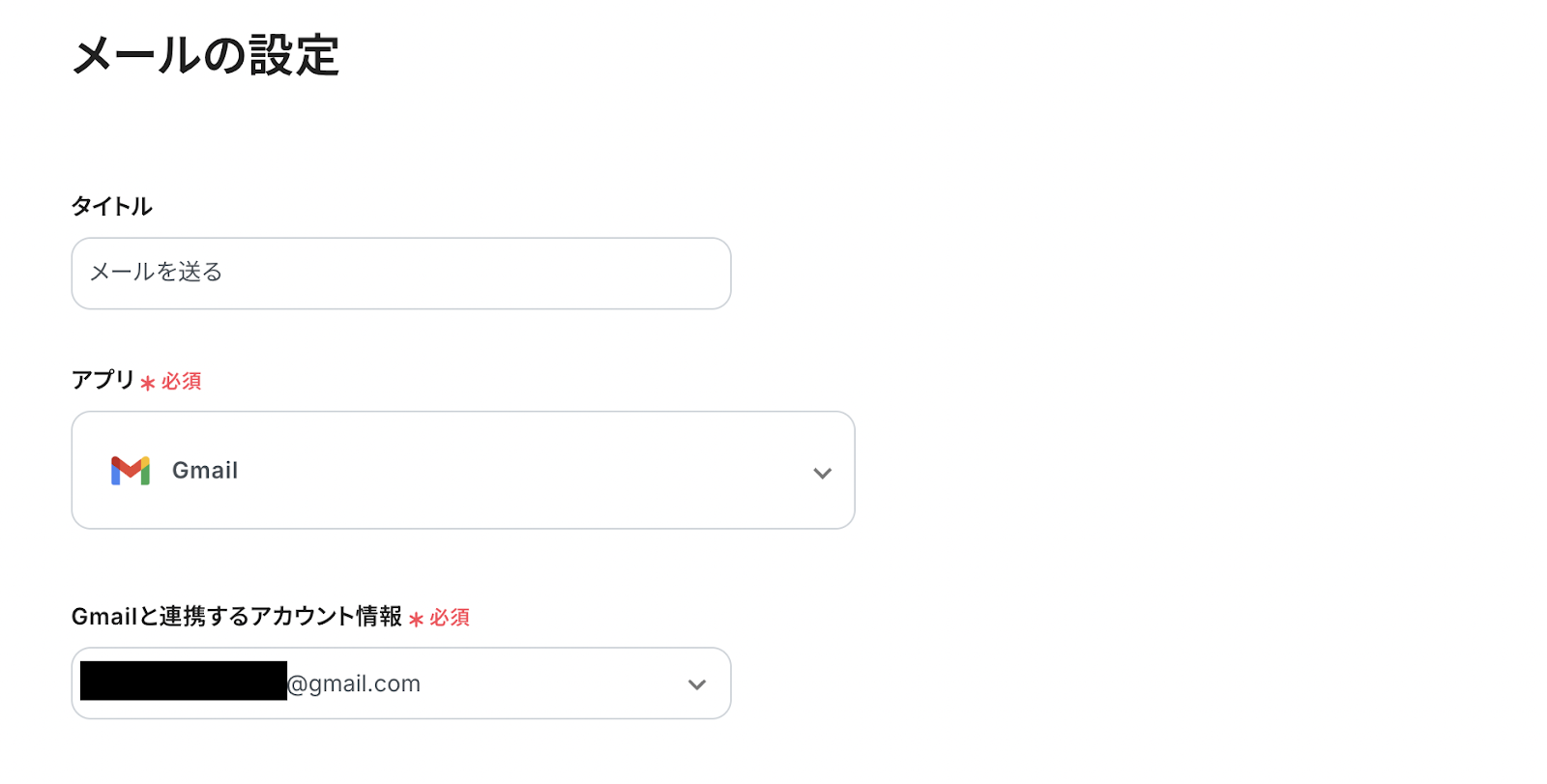Click the 必須 marker beside account label
Image resolution: width=1547 pixels, height=784 pixels.
pos(450,618)
